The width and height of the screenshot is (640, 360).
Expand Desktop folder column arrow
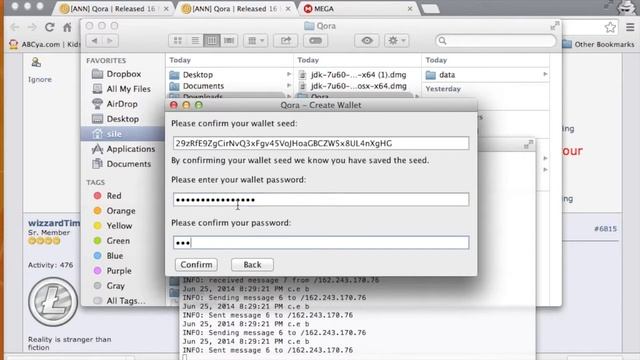pyautogui.click(x=289, y=74)
